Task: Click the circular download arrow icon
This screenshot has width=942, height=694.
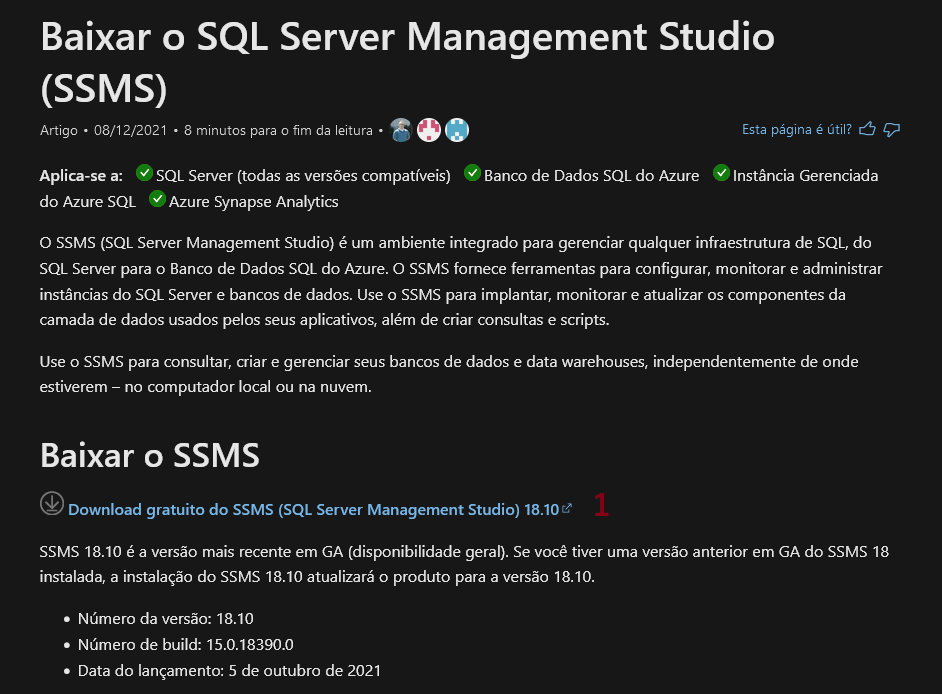Action: (x=52, y=504)
